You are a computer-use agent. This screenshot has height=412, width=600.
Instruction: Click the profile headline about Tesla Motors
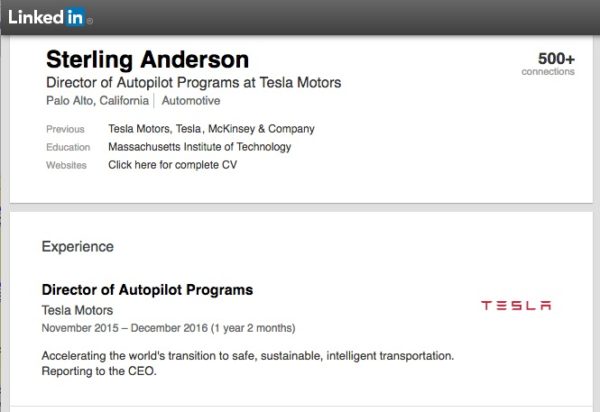[194, 83]
